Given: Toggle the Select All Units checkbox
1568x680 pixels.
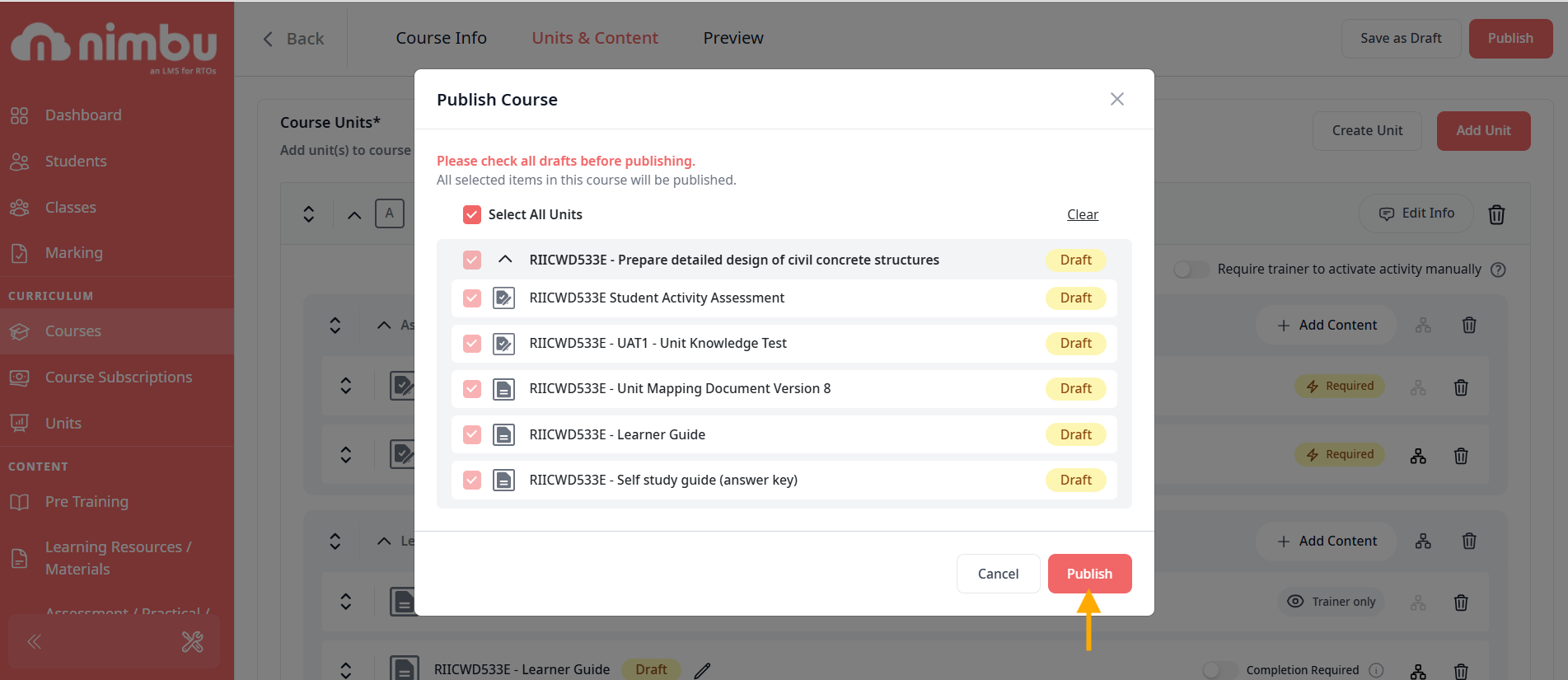Looking at the screenshot, I should pos(472,215).
